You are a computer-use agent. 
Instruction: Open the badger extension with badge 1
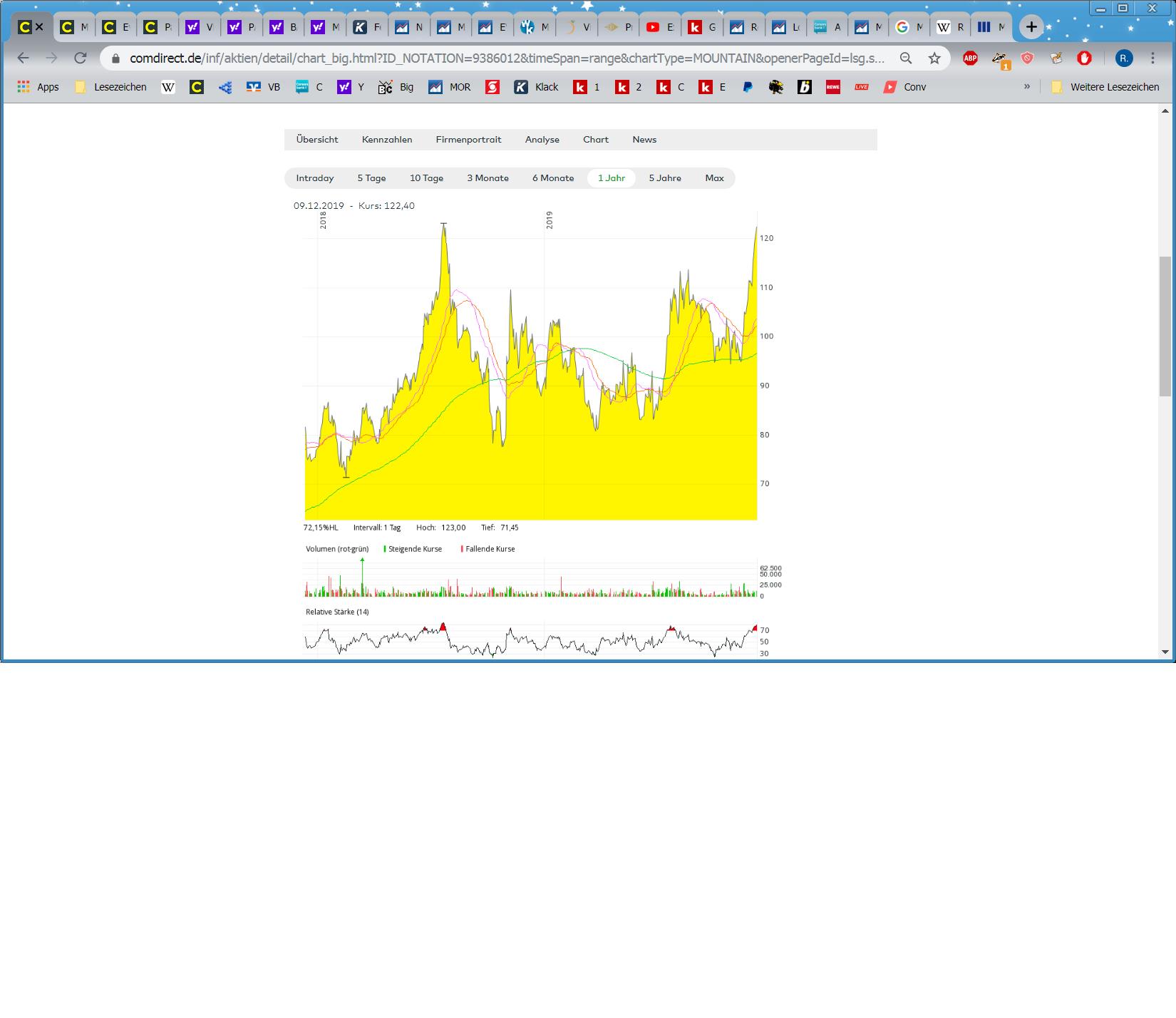pyautogui.click(x=1000, y=60)
